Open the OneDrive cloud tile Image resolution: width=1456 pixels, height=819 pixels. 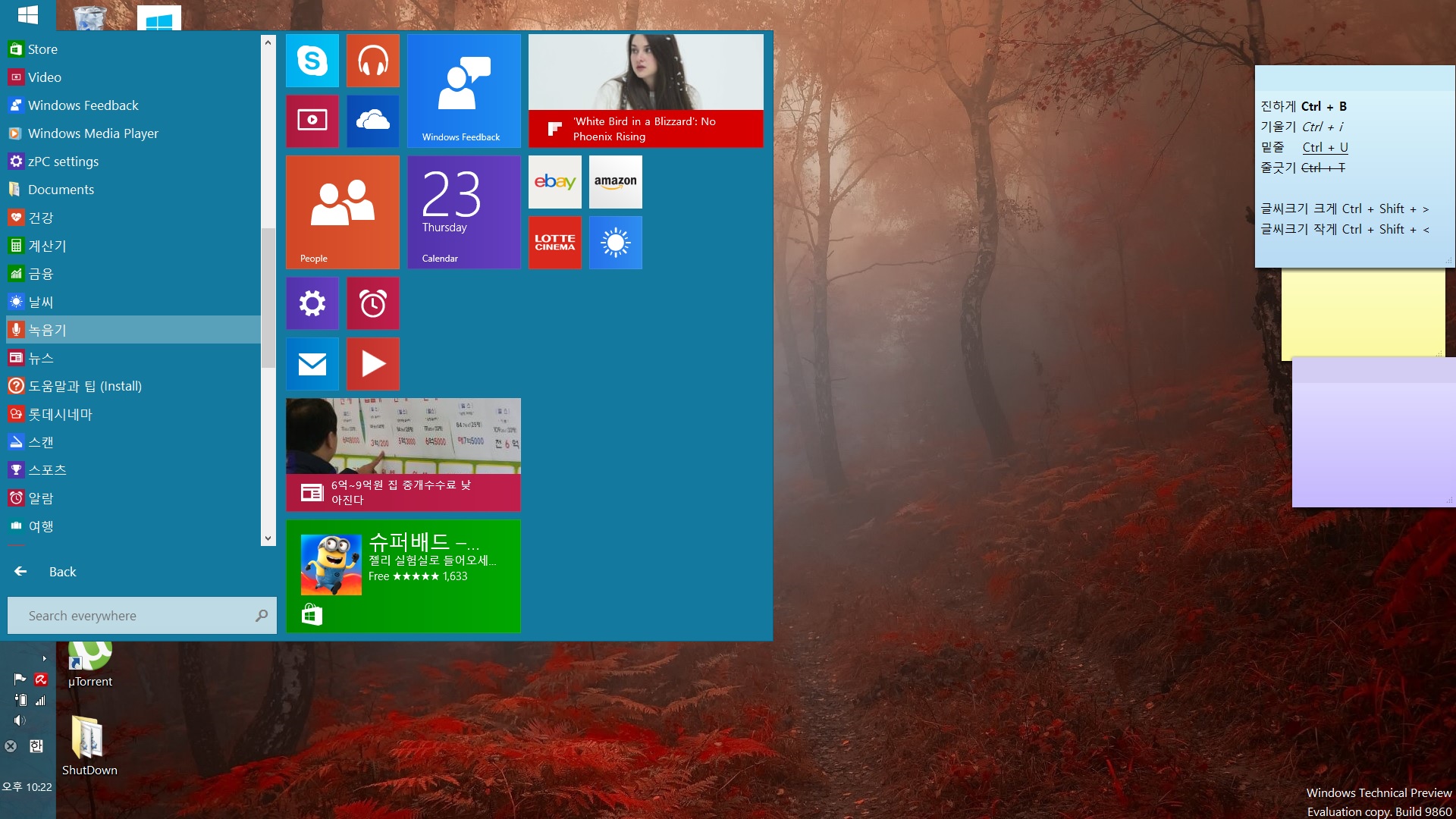pyautogui.click(x=372, y=121)
